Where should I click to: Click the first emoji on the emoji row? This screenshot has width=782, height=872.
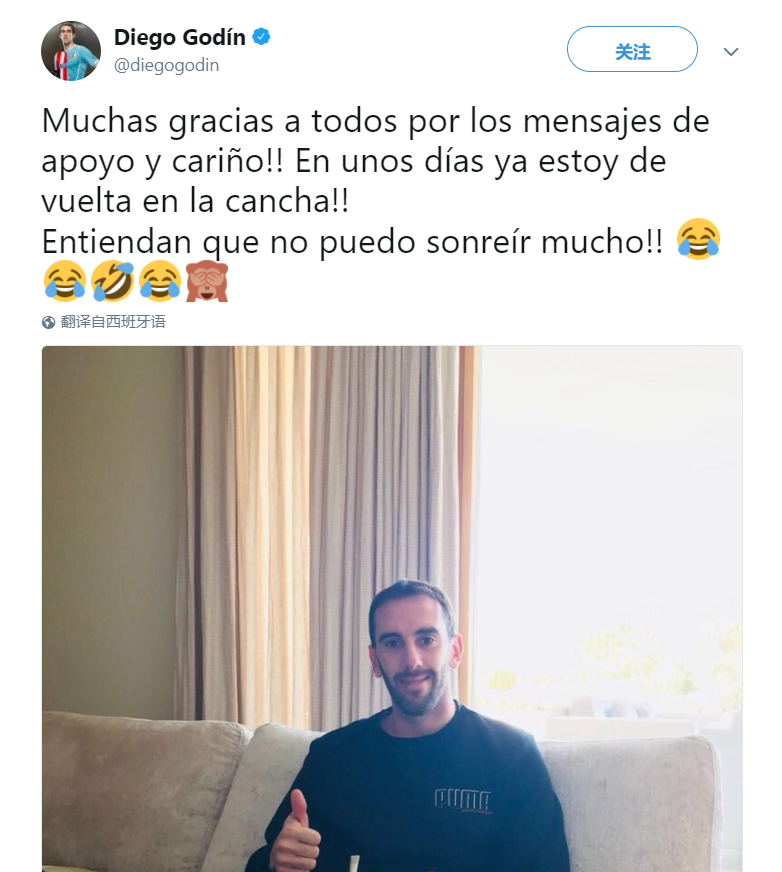coord(65,281)
